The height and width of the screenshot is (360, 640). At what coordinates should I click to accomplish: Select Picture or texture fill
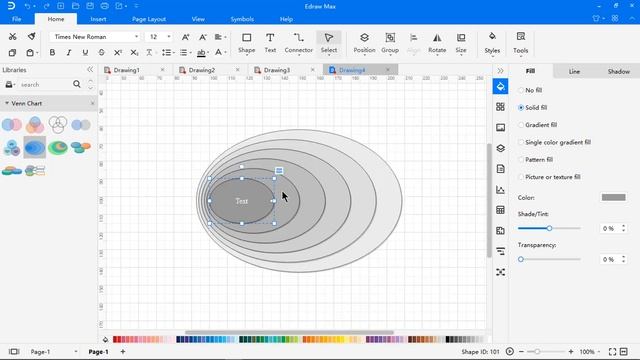(x=549, y=177)
